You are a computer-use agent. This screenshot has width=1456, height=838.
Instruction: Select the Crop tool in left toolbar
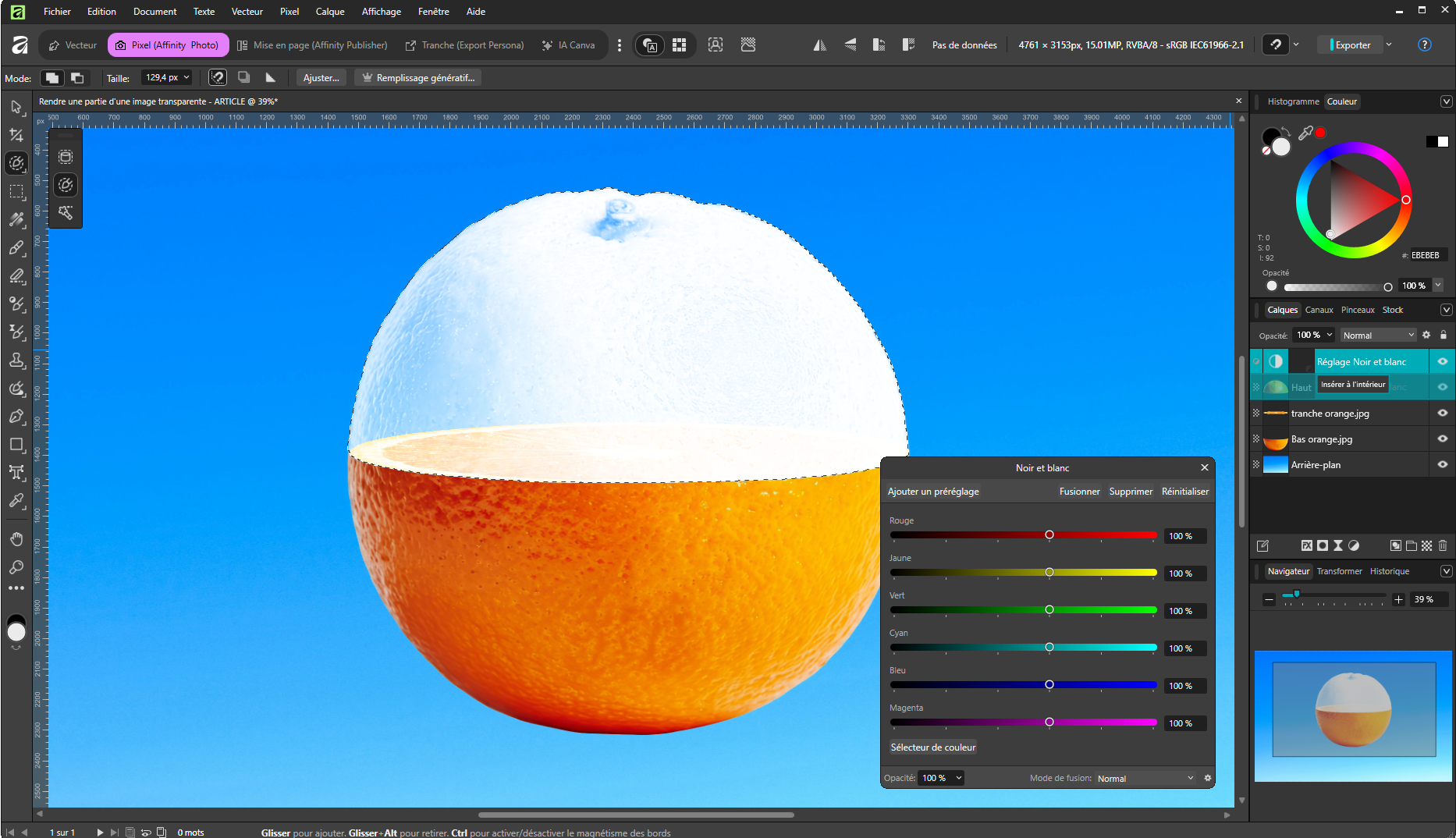[16, 135]
